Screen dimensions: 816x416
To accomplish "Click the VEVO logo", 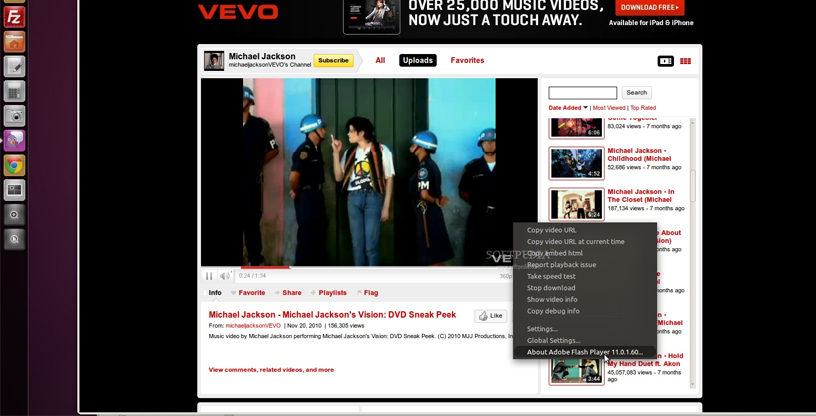I will [x=238, y=11].
